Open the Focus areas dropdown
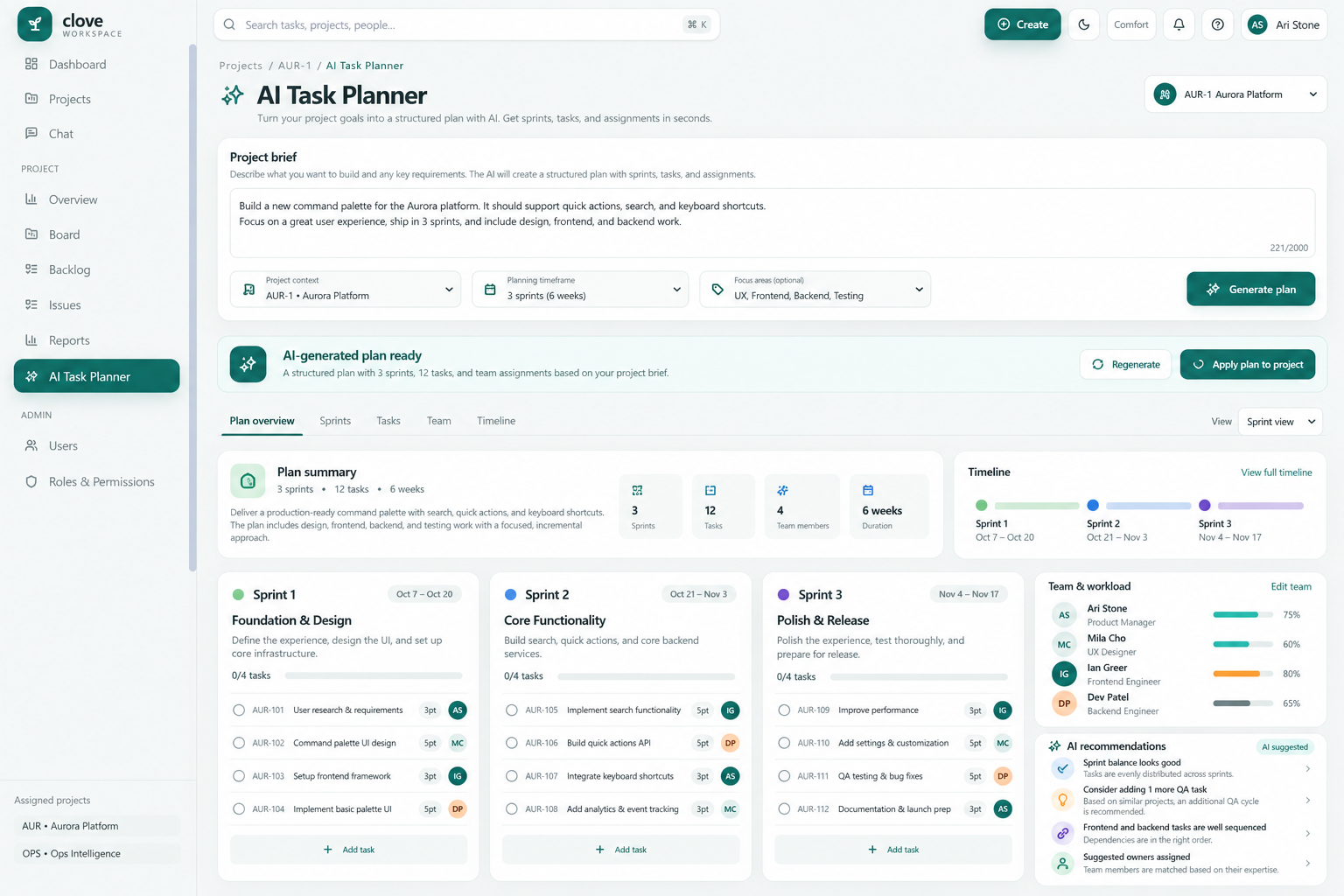Image resolution: width=1344 pixels, height=896 pixels. pyautogui.click(x=815, y=289)
